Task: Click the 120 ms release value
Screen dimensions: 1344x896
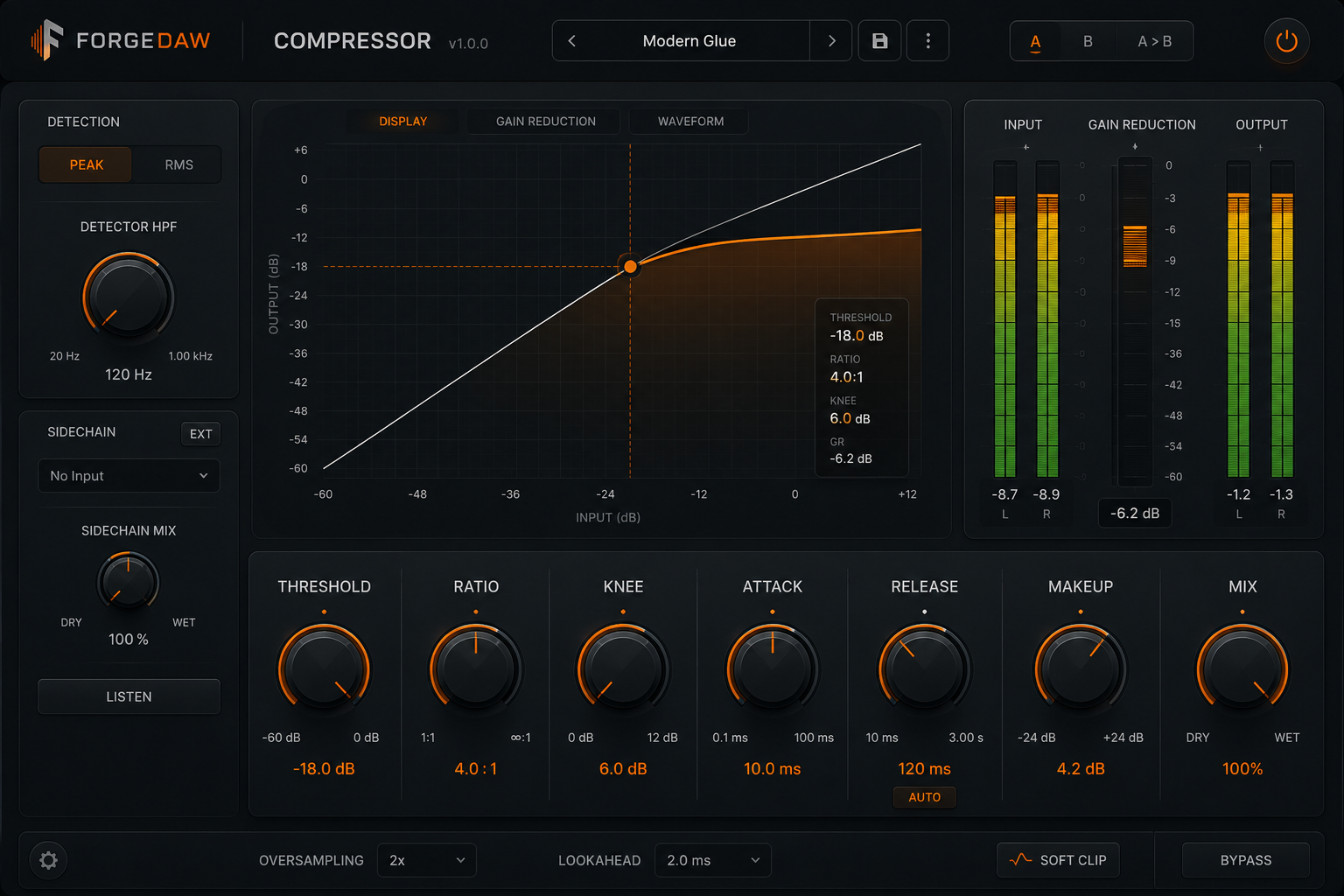Action: (x=924, y=769)
